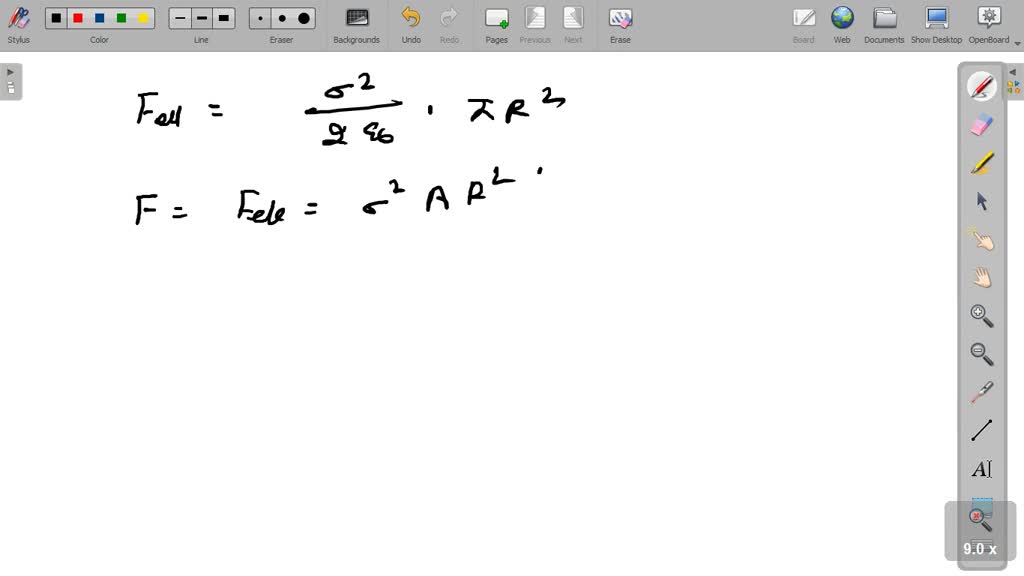Expand the right side panel tab
This screenshot has height=576, width=1024.
[x=1014, y=81]
